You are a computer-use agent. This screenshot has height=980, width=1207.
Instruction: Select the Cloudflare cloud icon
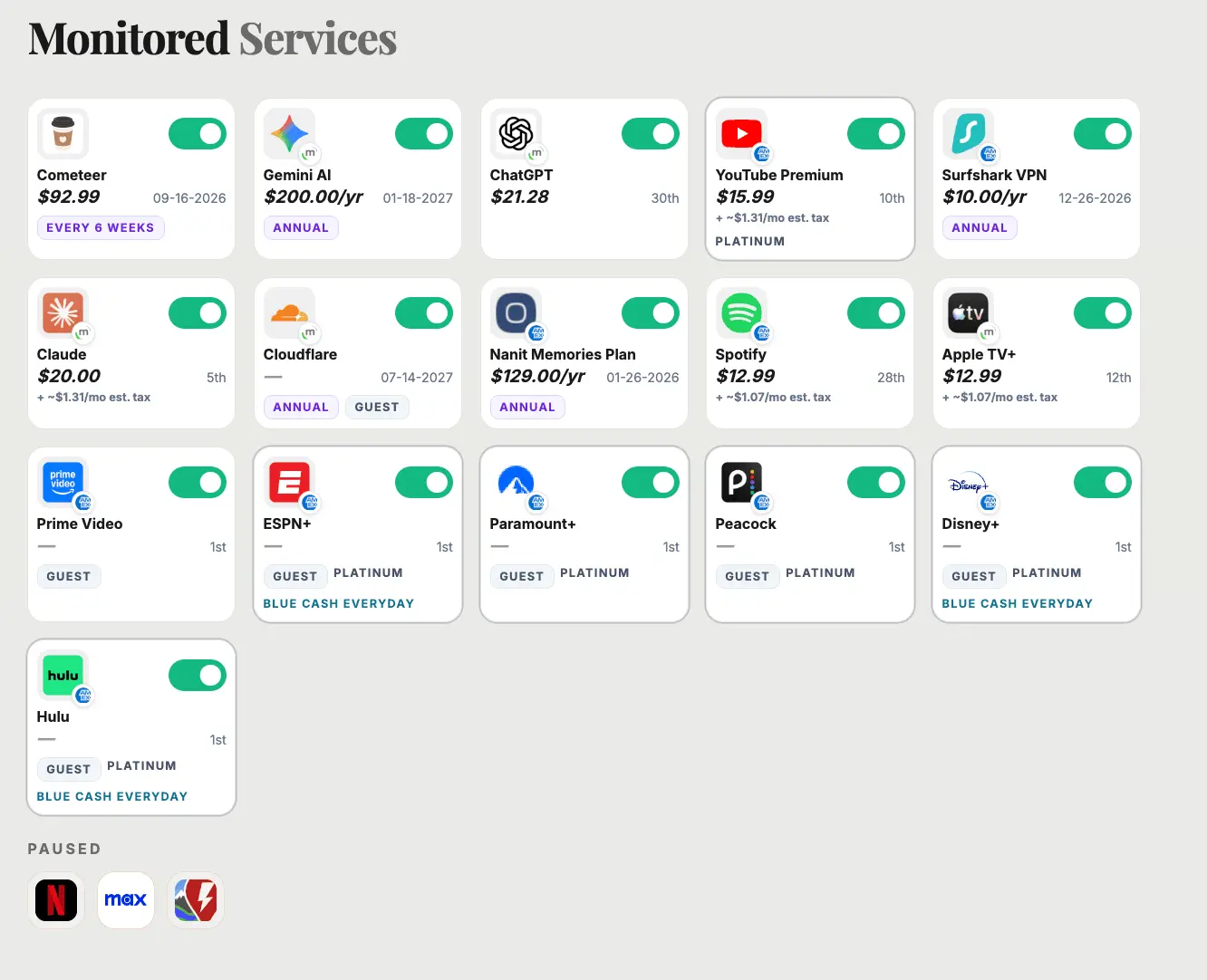pos(289,313)
